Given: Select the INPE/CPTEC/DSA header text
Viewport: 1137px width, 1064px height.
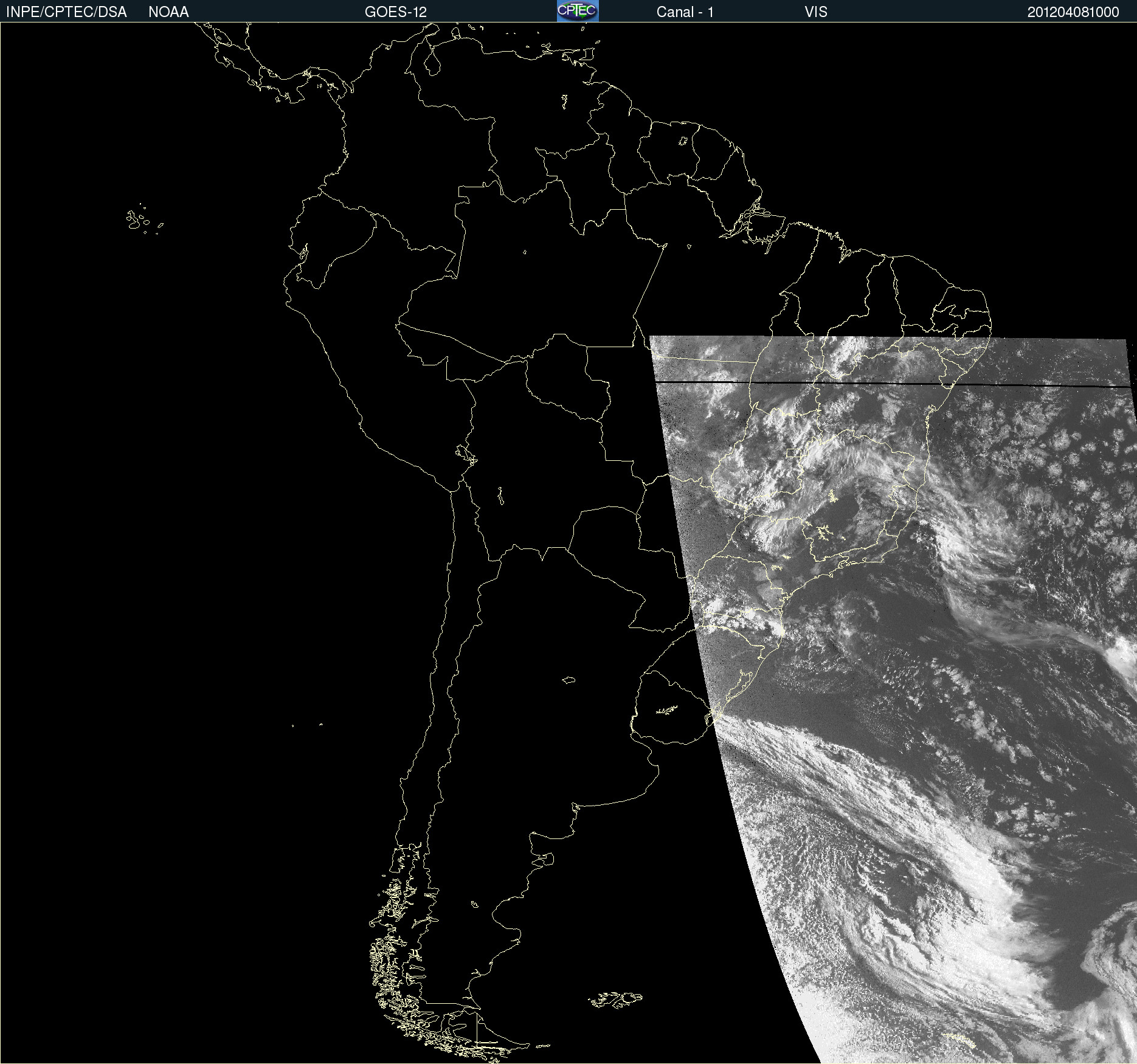Looking at the screenshot, I should click(x=66, y=12).
